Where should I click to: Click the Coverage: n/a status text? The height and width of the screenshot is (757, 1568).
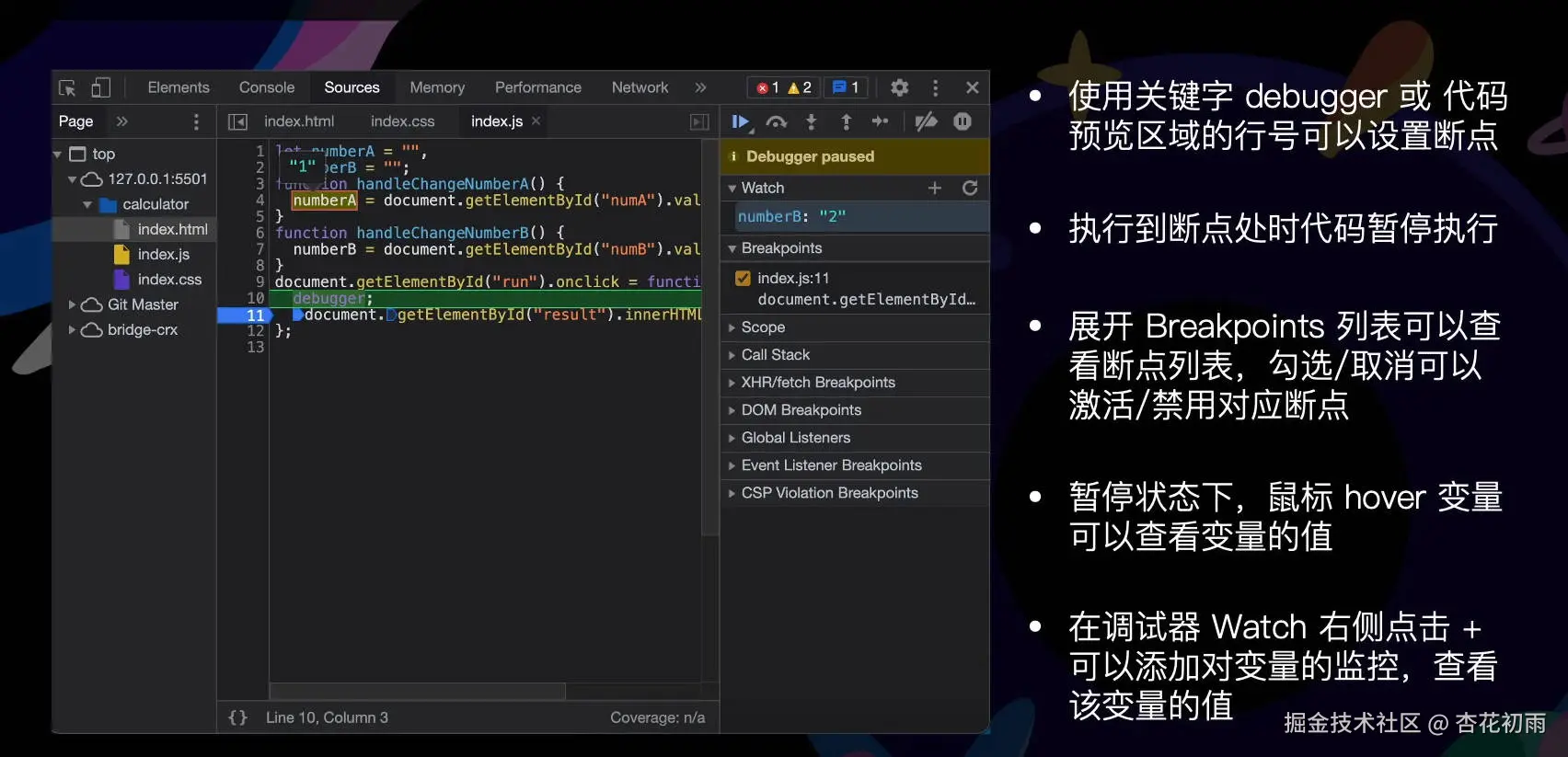pos(657,717)
